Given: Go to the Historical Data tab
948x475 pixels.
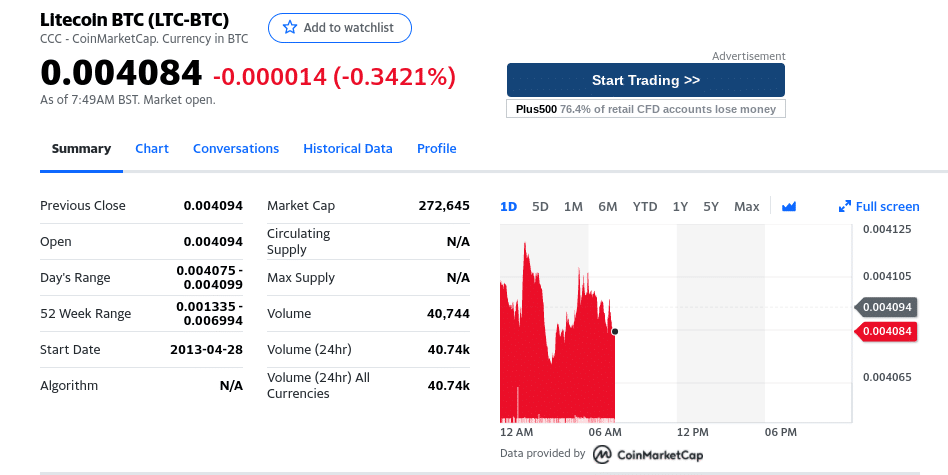Looking at the screenshot, I should click(x=348, y=149).
